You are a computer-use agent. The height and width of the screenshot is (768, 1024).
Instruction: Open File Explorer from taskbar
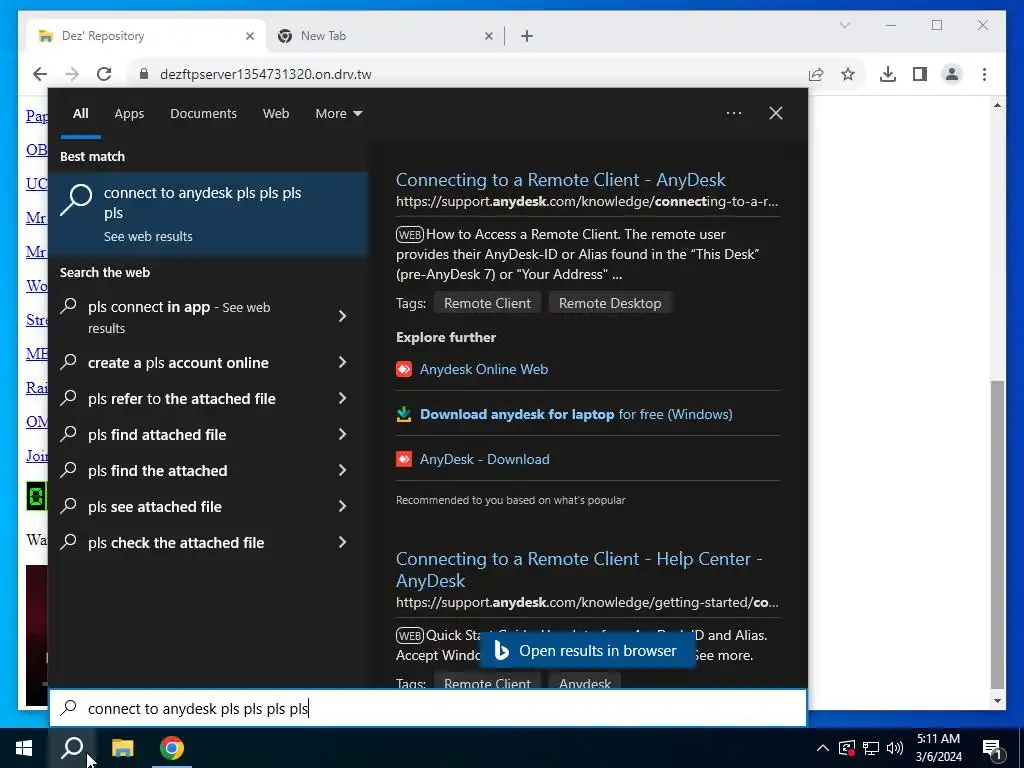[122, 748]
